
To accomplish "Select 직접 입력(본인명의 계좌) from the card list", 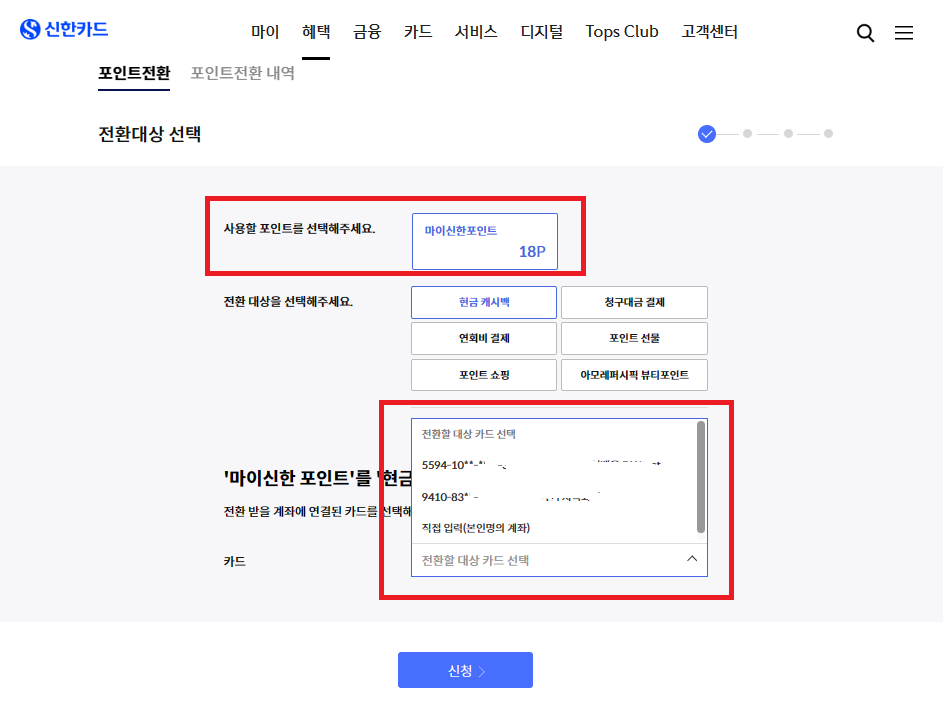I will coord(478,527).
